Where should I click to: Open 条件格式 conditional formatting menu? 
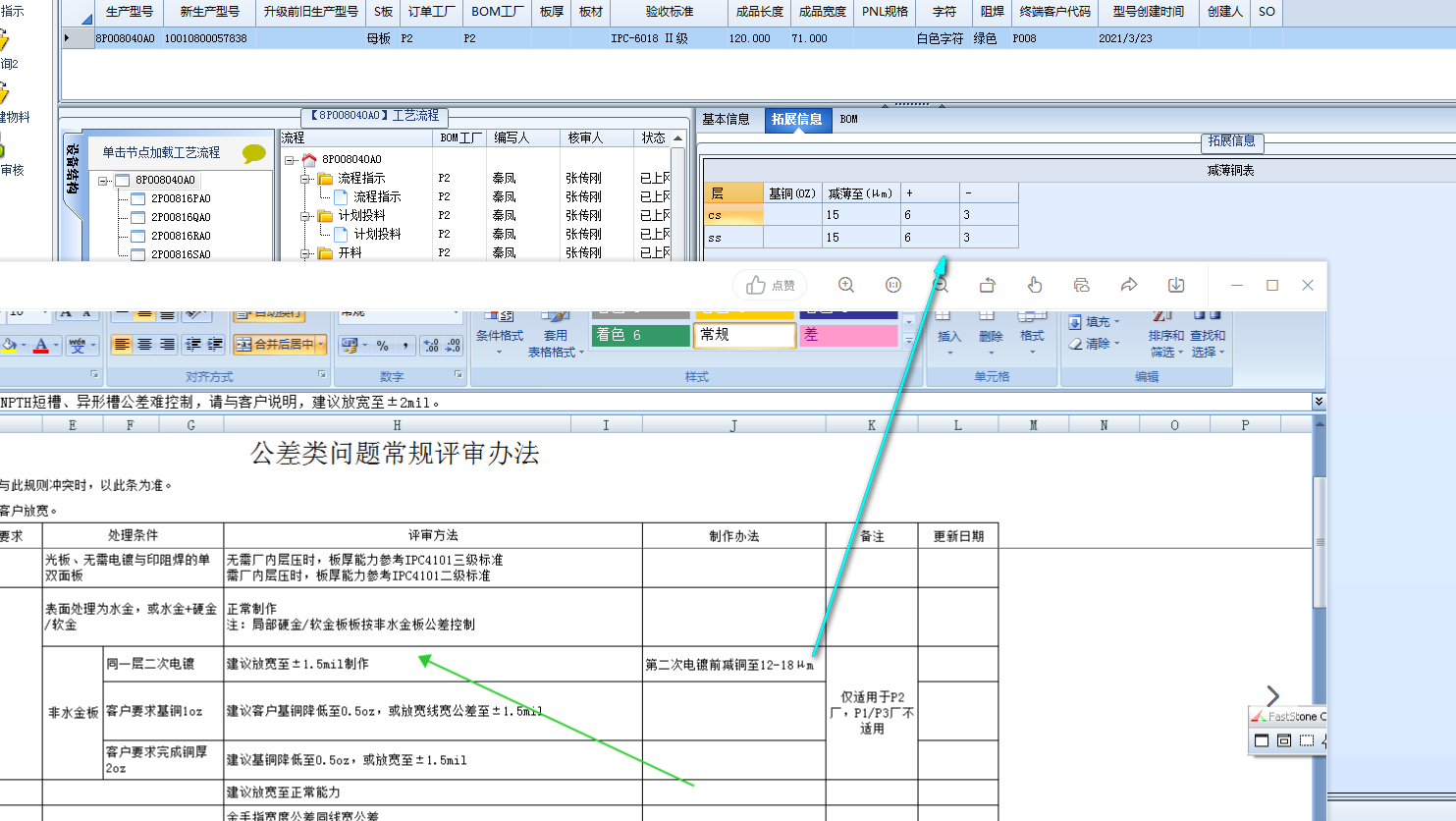[x=500, y=333]
